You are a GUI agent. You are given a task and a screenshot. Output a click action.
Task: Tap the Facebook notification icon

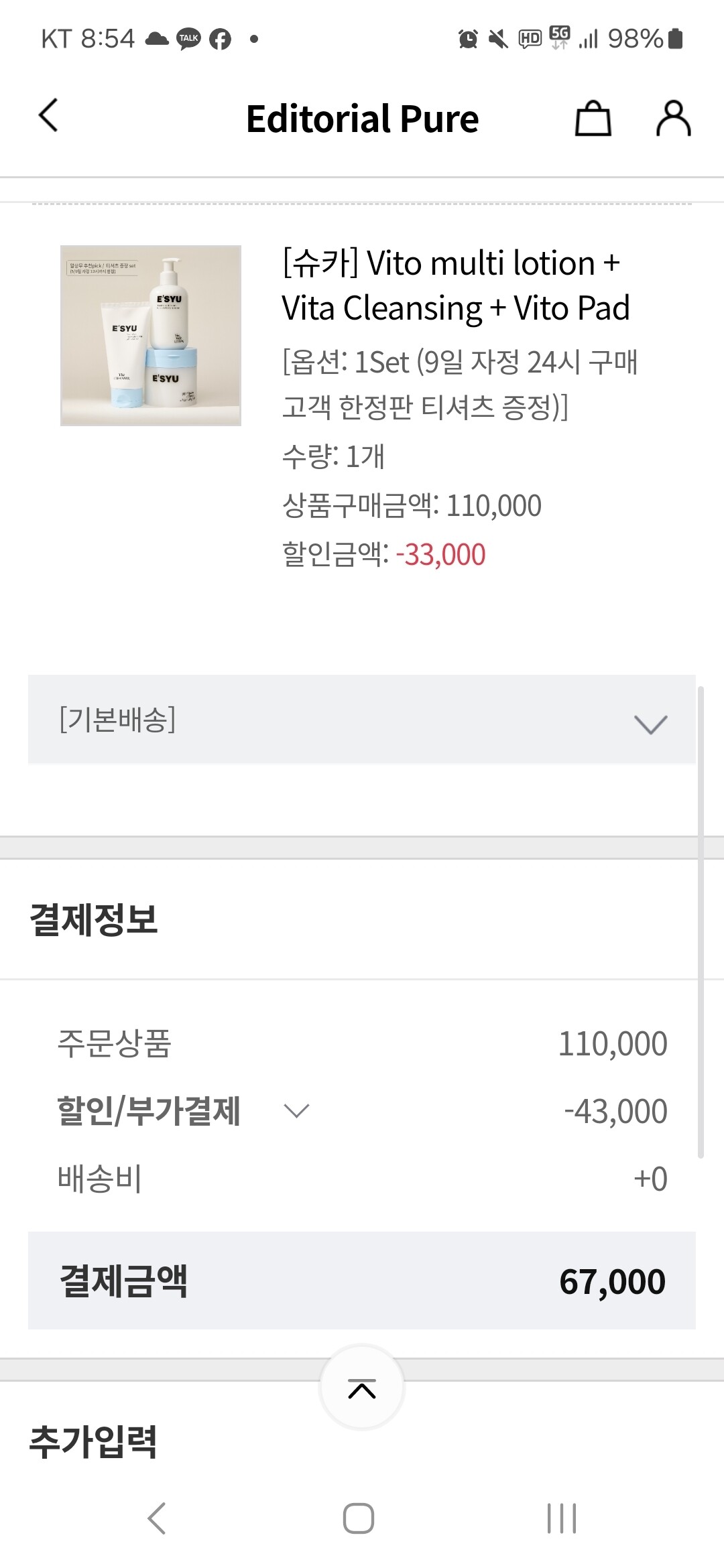(220, 39)
